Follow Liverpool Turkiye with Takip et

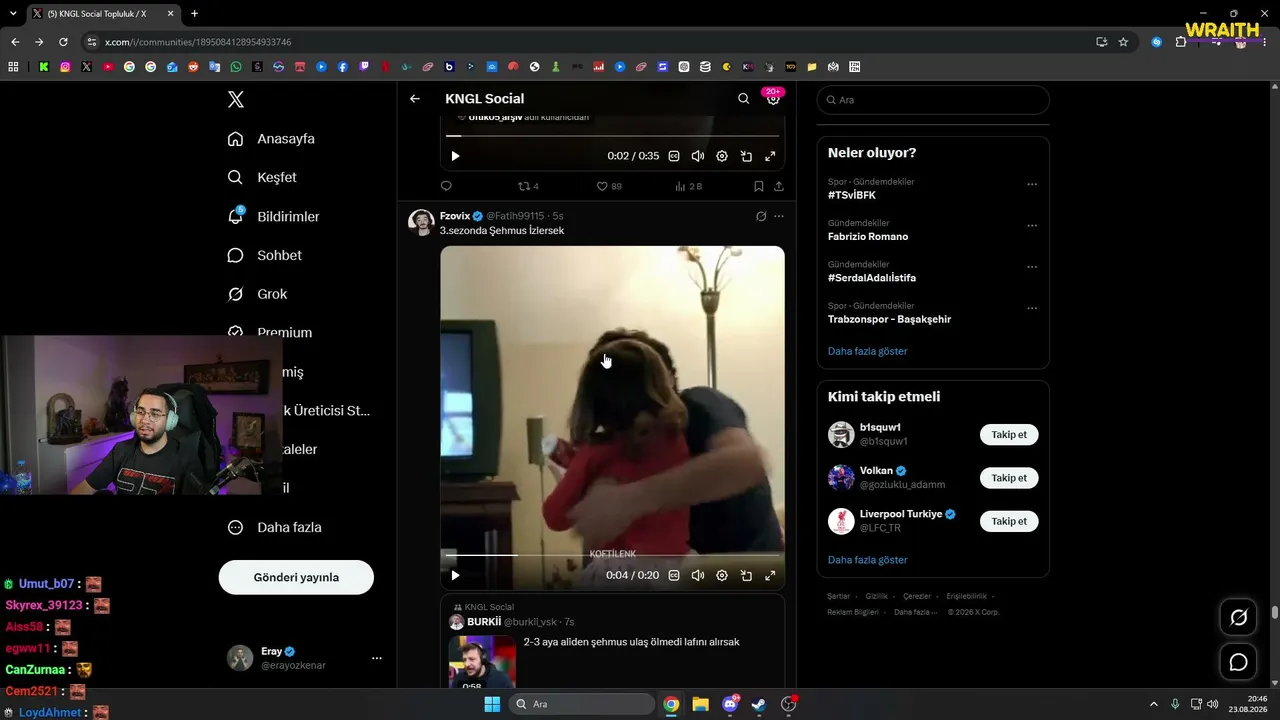coord(1009,521)
